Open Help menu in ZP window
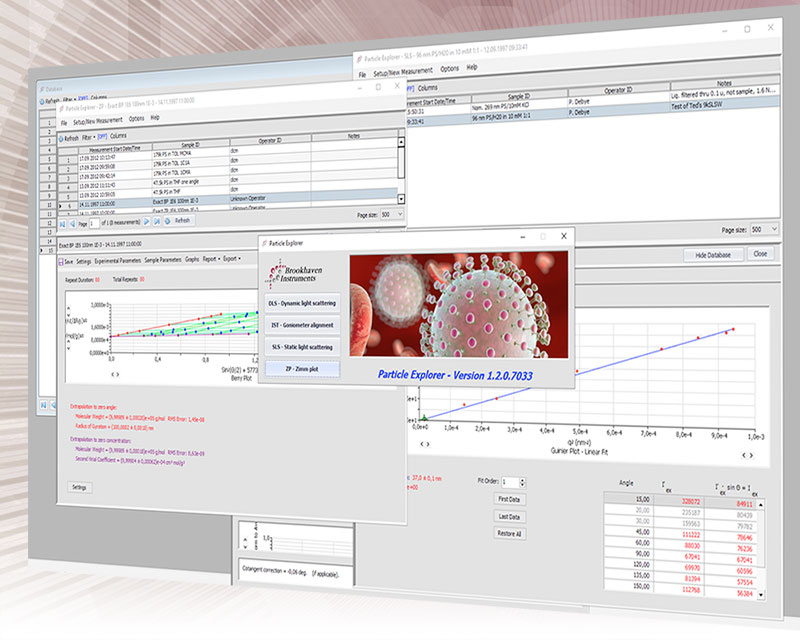Screen dimensions: 800x640 tap(155, 117)
